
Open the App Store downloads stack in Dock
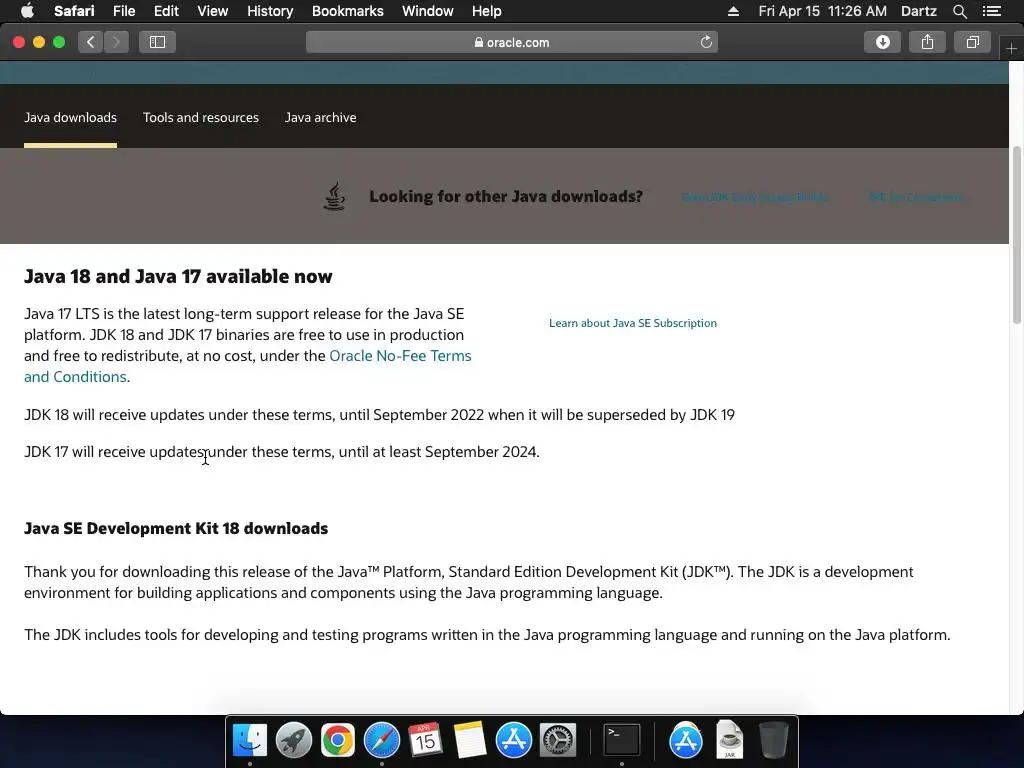pyautogui.click(x=686, y=741)
